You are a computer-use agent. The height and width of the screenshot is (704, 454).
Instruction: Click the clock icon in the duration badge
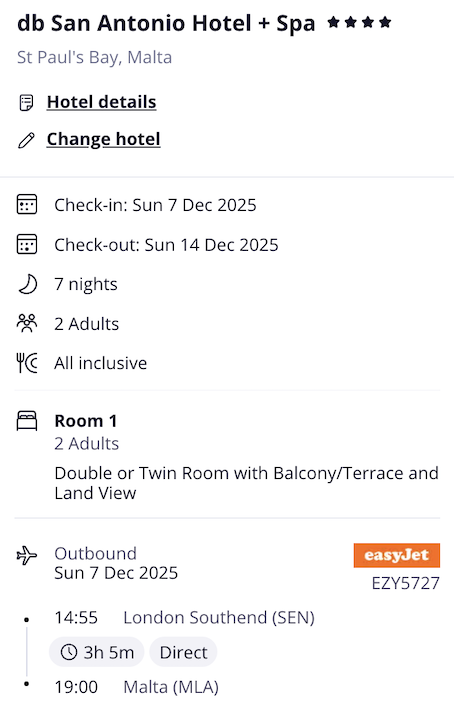coord(69,652)
